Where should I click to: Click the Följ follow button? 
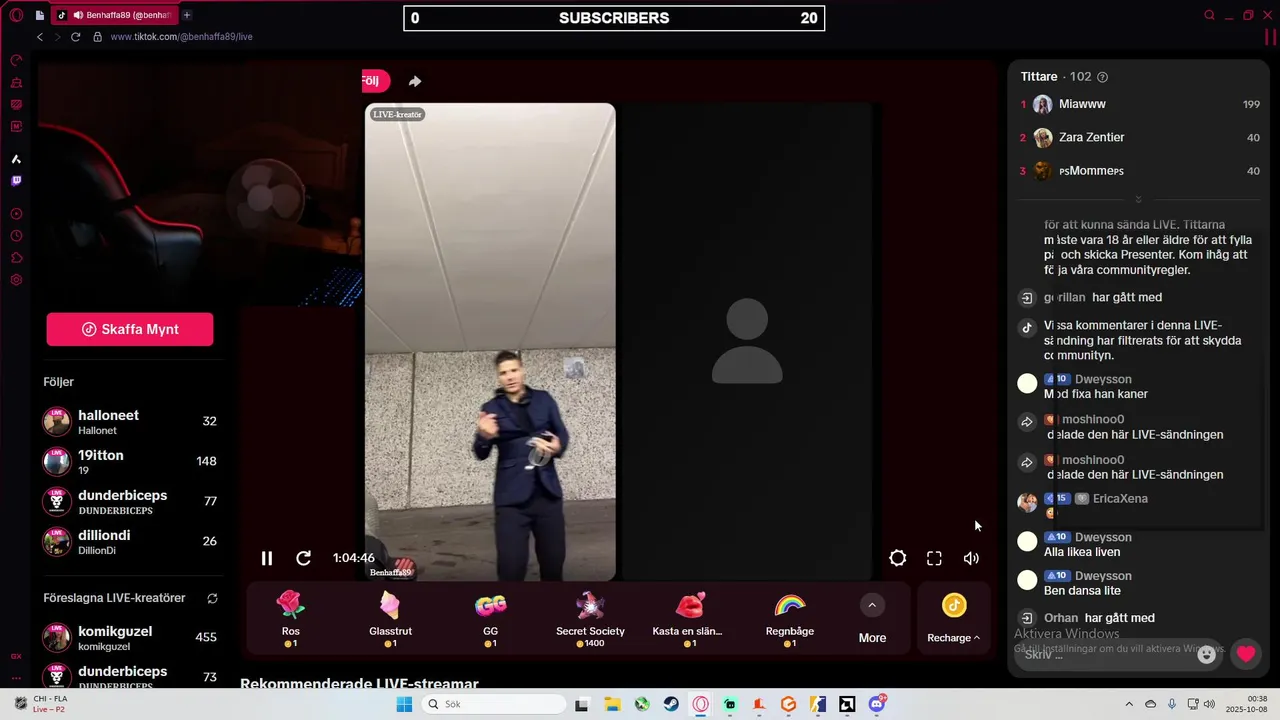375,81
